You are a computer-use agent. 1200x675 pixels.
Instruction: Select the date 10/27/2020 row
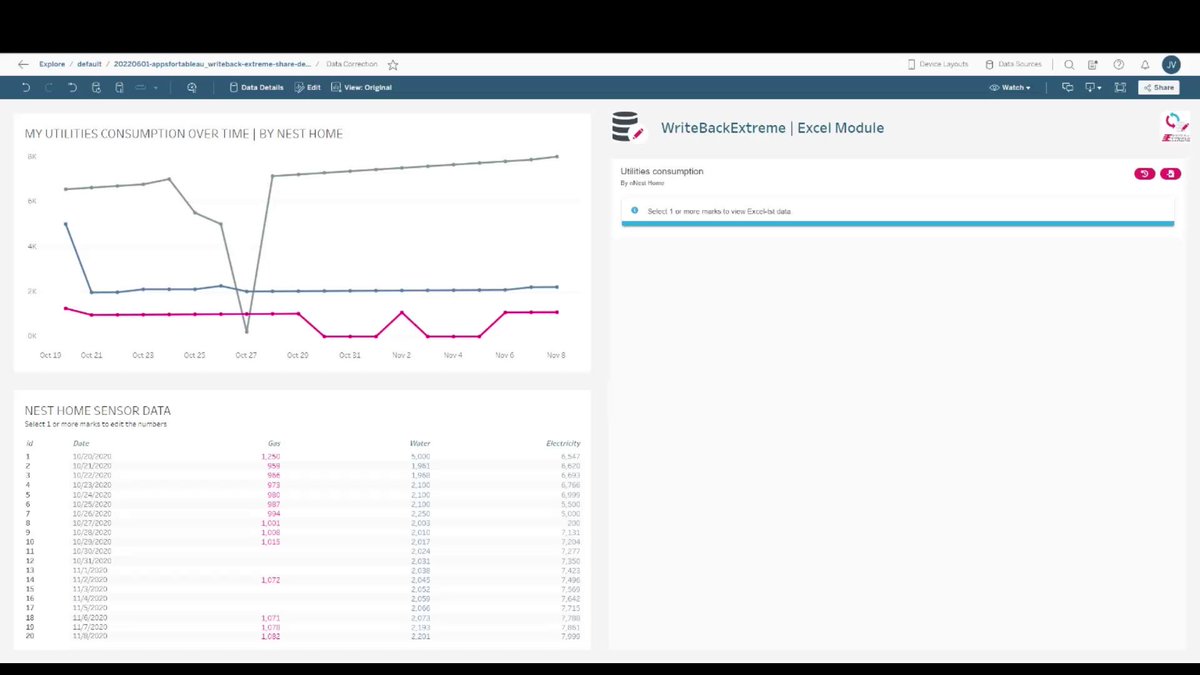tap(92, 522)
